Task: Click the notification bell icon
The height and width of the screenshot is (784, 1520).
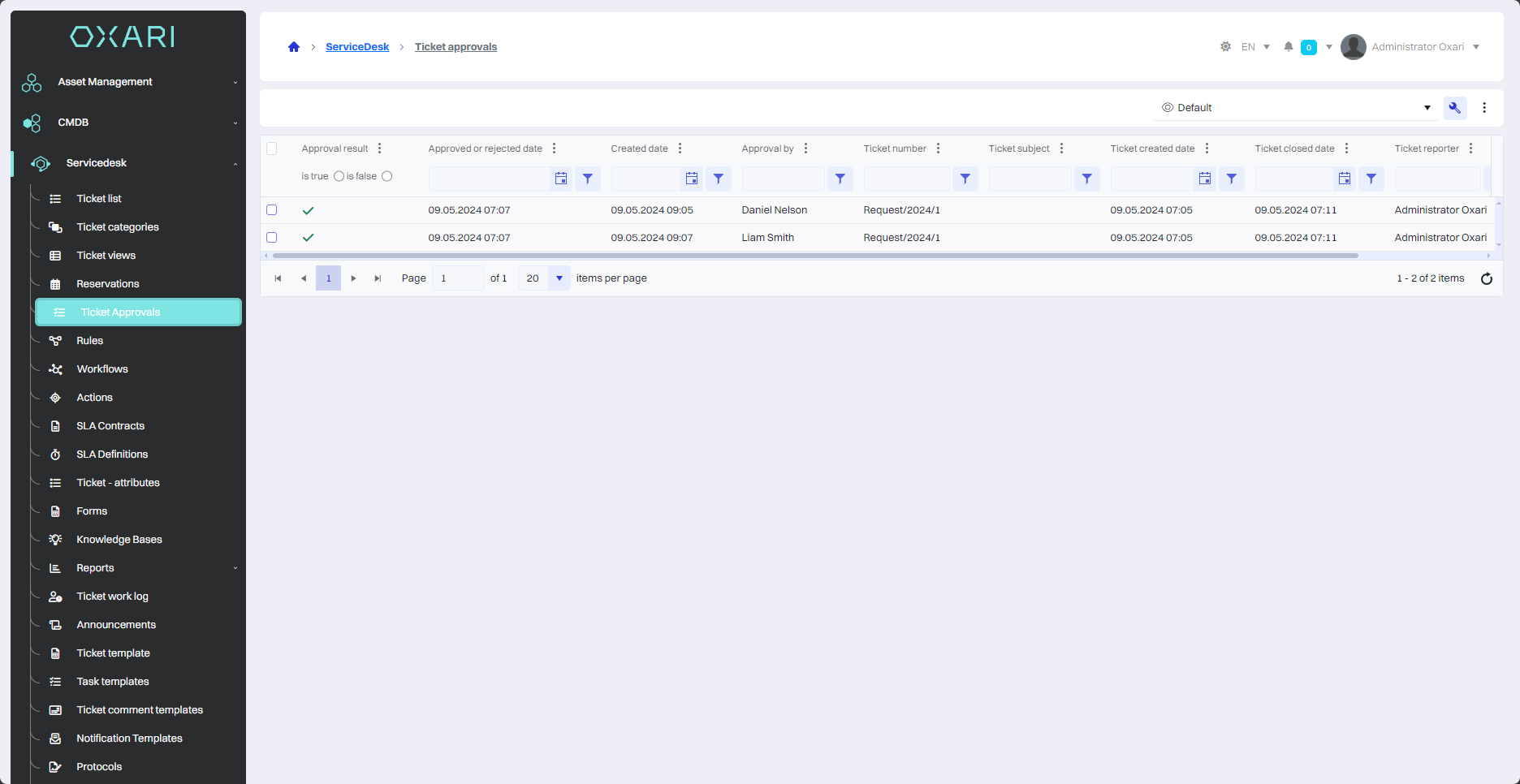Action: (x=1288, y=47)
